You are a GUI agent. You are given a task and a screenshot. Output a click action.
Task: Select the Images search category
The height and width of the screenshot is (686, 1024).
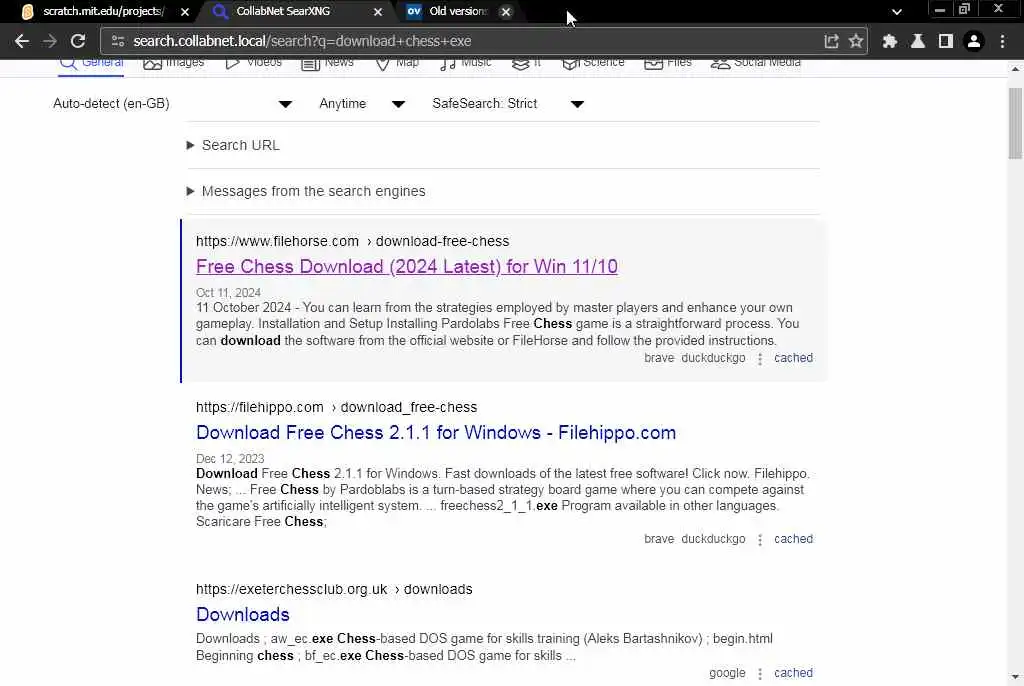173,64
